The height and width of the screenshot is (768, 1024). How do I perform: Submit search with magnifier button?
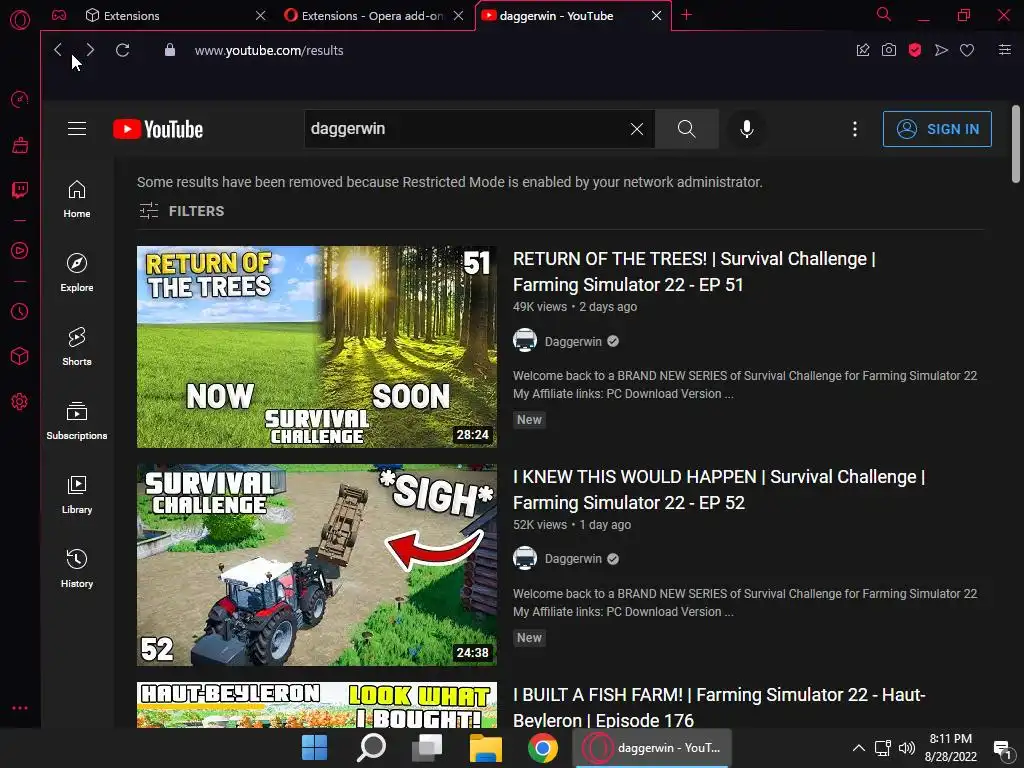point(686,129)
